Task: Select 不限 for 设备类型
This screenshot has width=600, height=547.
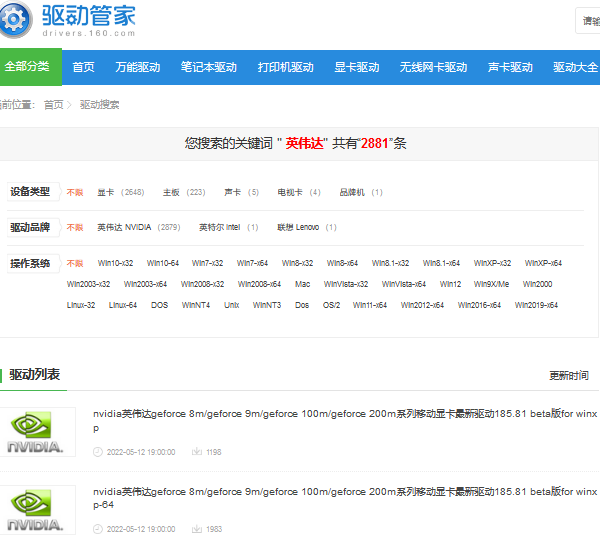Action: pos(75,192)
